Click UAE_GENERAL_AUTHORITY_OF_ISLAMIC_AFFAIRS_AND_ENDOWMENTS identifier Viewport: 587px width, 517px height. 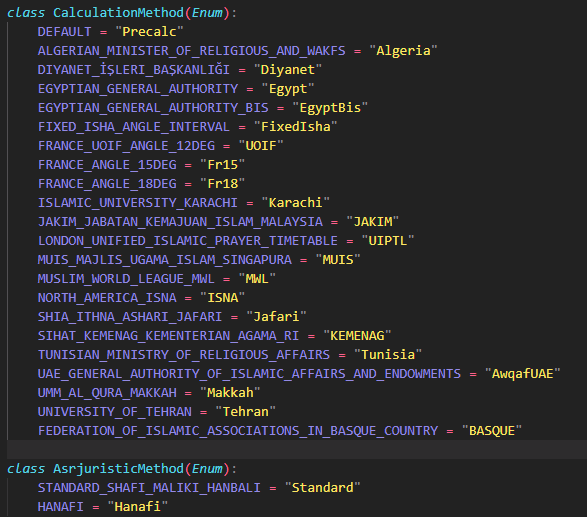[x=249, y=374]
